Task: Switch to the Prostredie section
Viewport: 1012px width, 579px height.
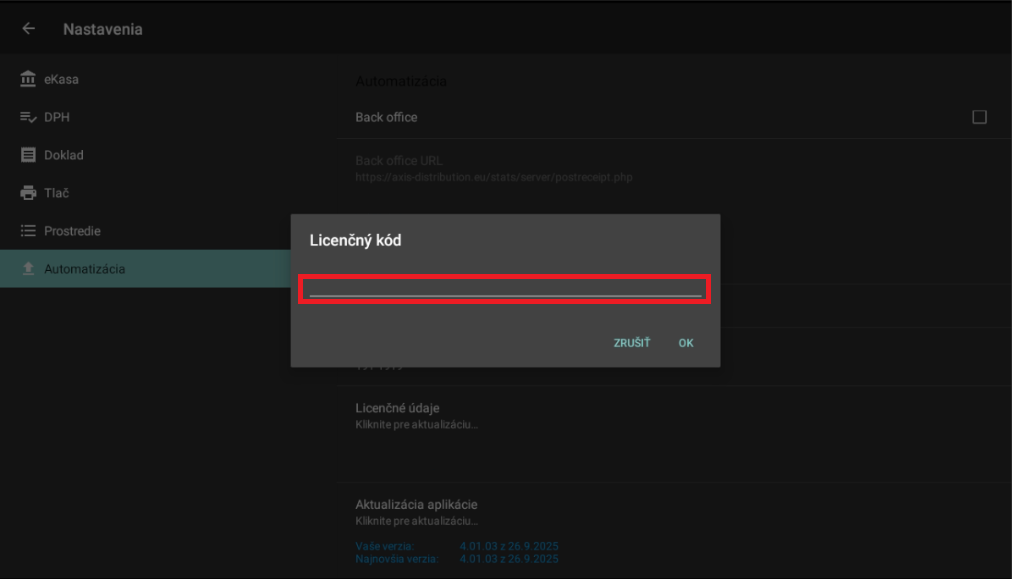Action: tap(72, 231)
